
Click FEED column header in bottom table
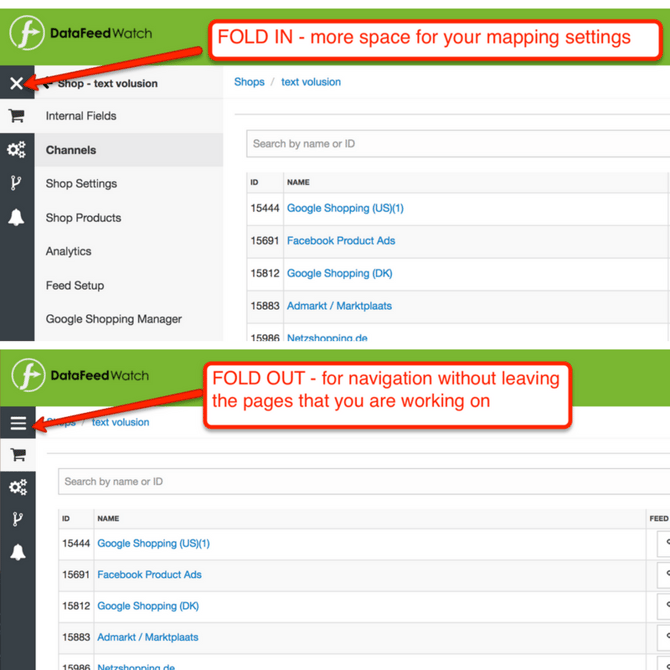(x=658, y=518)
